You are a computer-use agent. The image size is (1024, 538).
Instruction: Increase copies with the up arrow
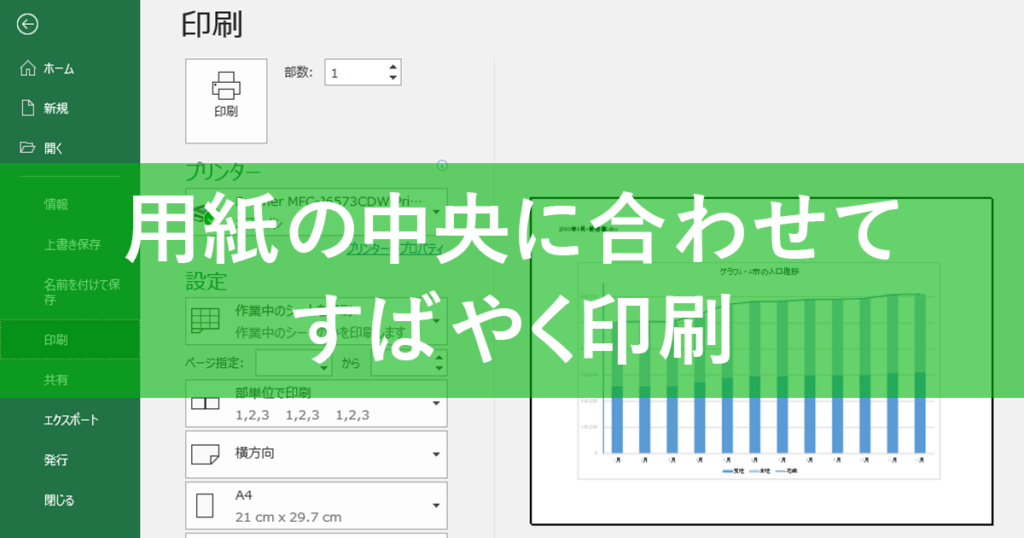click(392, 67)
